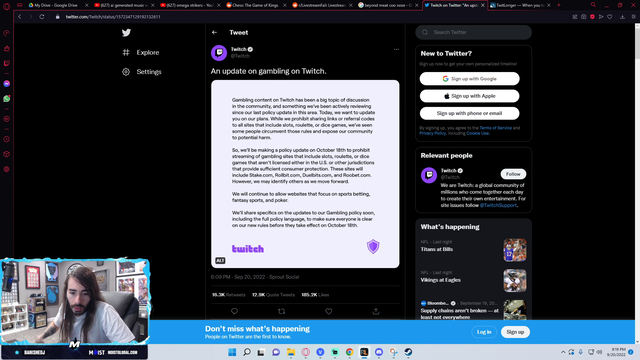The image size is (640, 360).
Task: View the 12.9K Quote Tweets list
Action: 273,295
